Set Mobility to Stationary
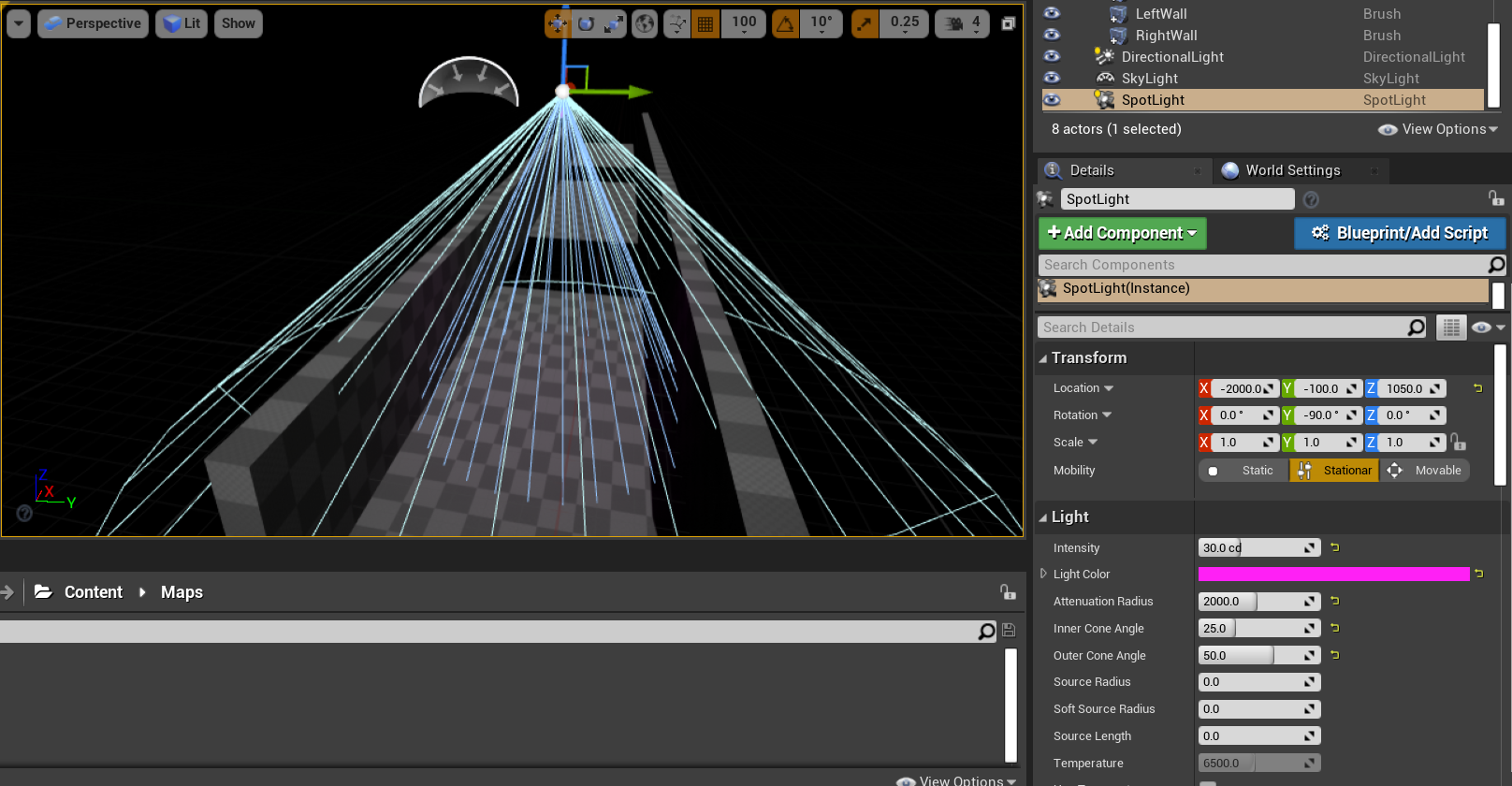The width and height of the screenshot is (1512, 786). click(1334, 471)
